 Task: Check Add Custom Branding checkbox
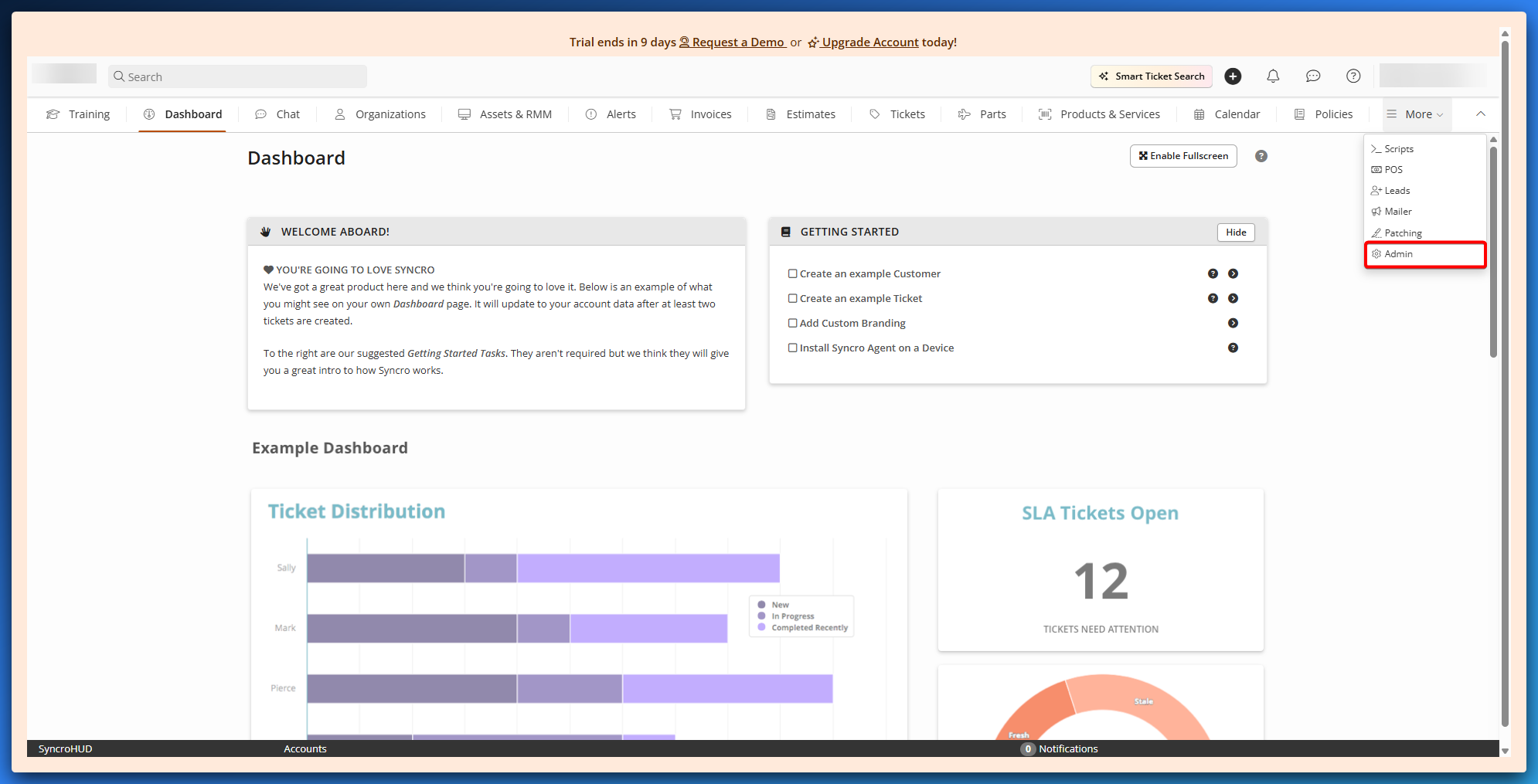[x=792, y=323]
